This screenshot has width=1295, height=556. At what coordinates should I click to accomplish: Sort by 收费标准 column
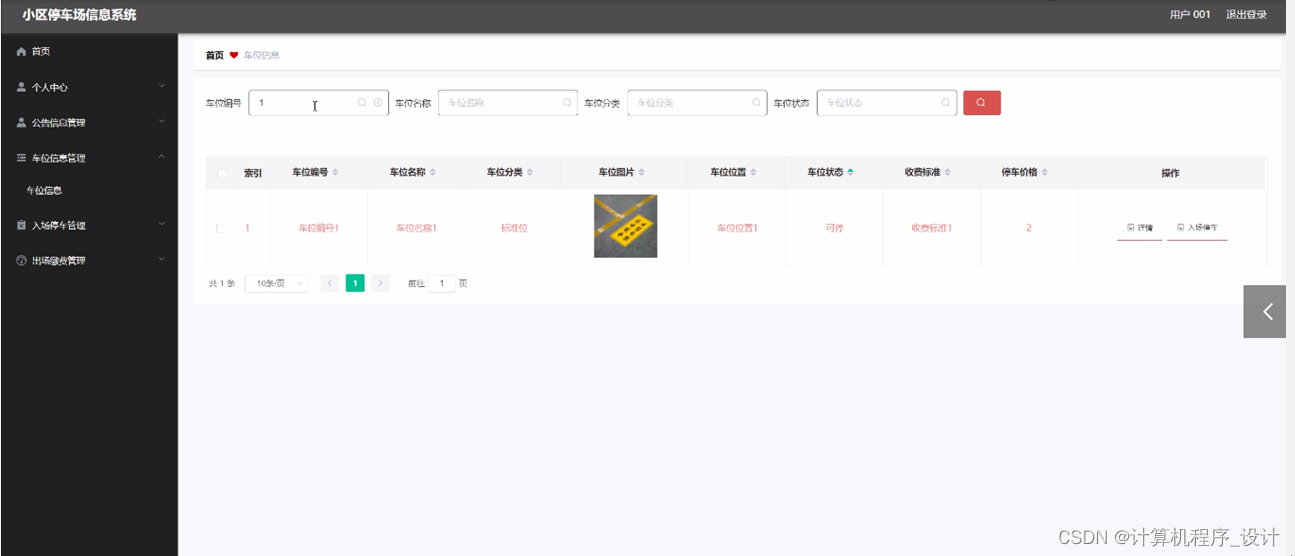click(x=947, y=173)
